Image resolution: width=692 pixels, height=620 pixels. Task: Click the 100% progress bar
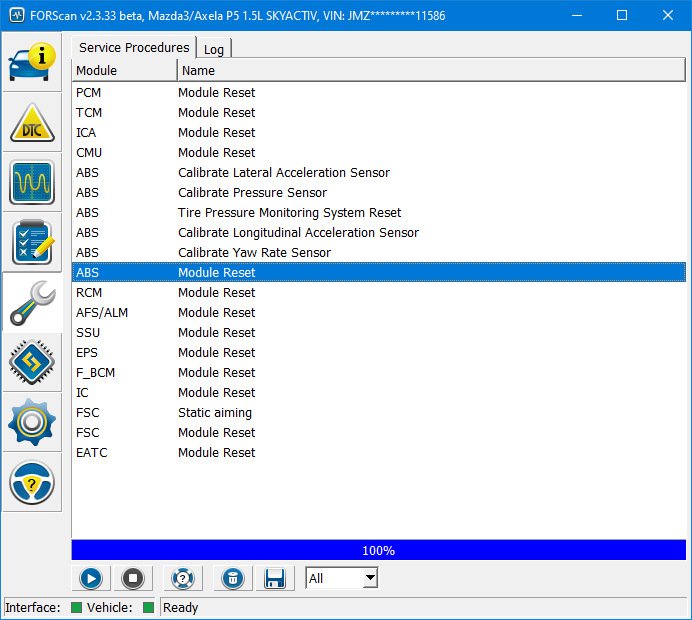point(379,550)
